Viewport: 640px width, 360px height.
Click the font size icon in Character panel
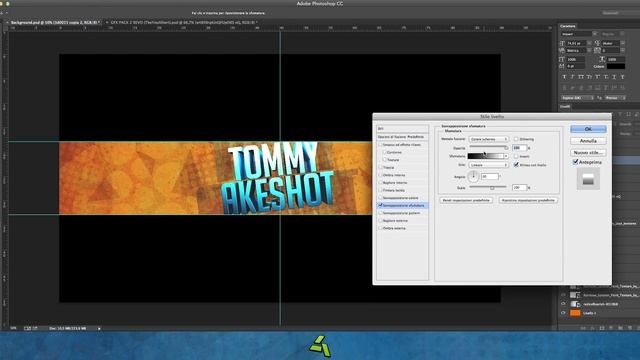[x=562, y=43]
